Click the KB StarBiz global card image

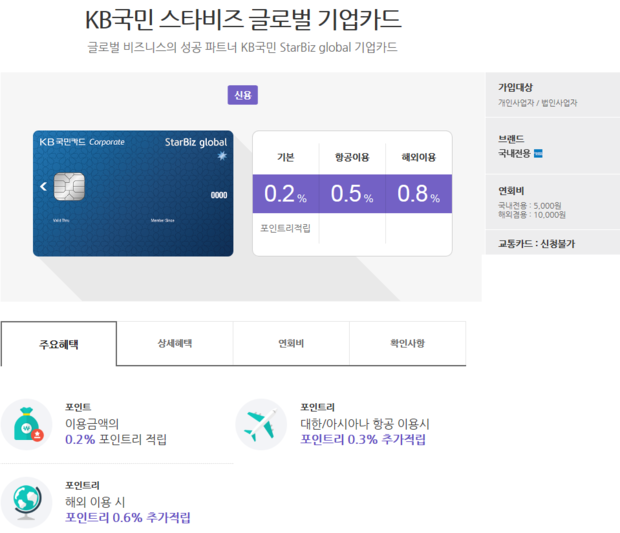click(x=133, y=193)
